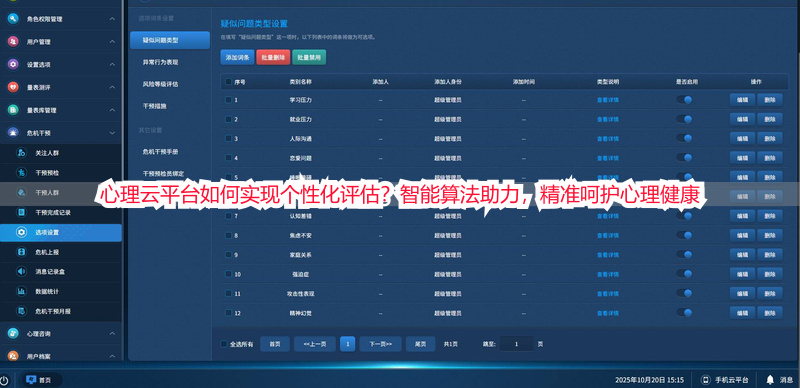Click the red 批量删除 button

[273, 57]
